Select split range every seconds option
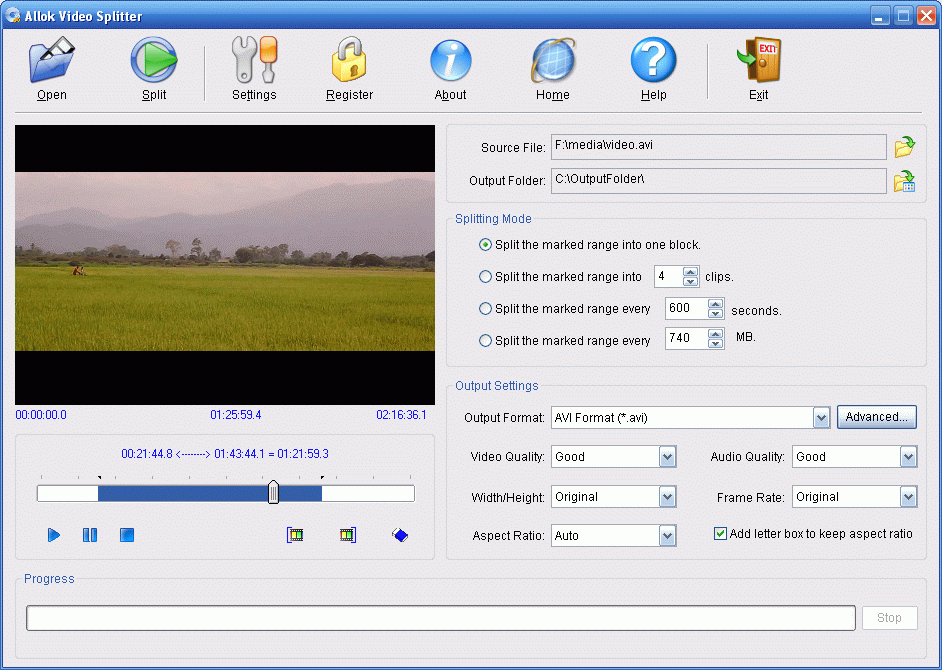The width and height of the screenshot is (942, 670). coord(486,309)
